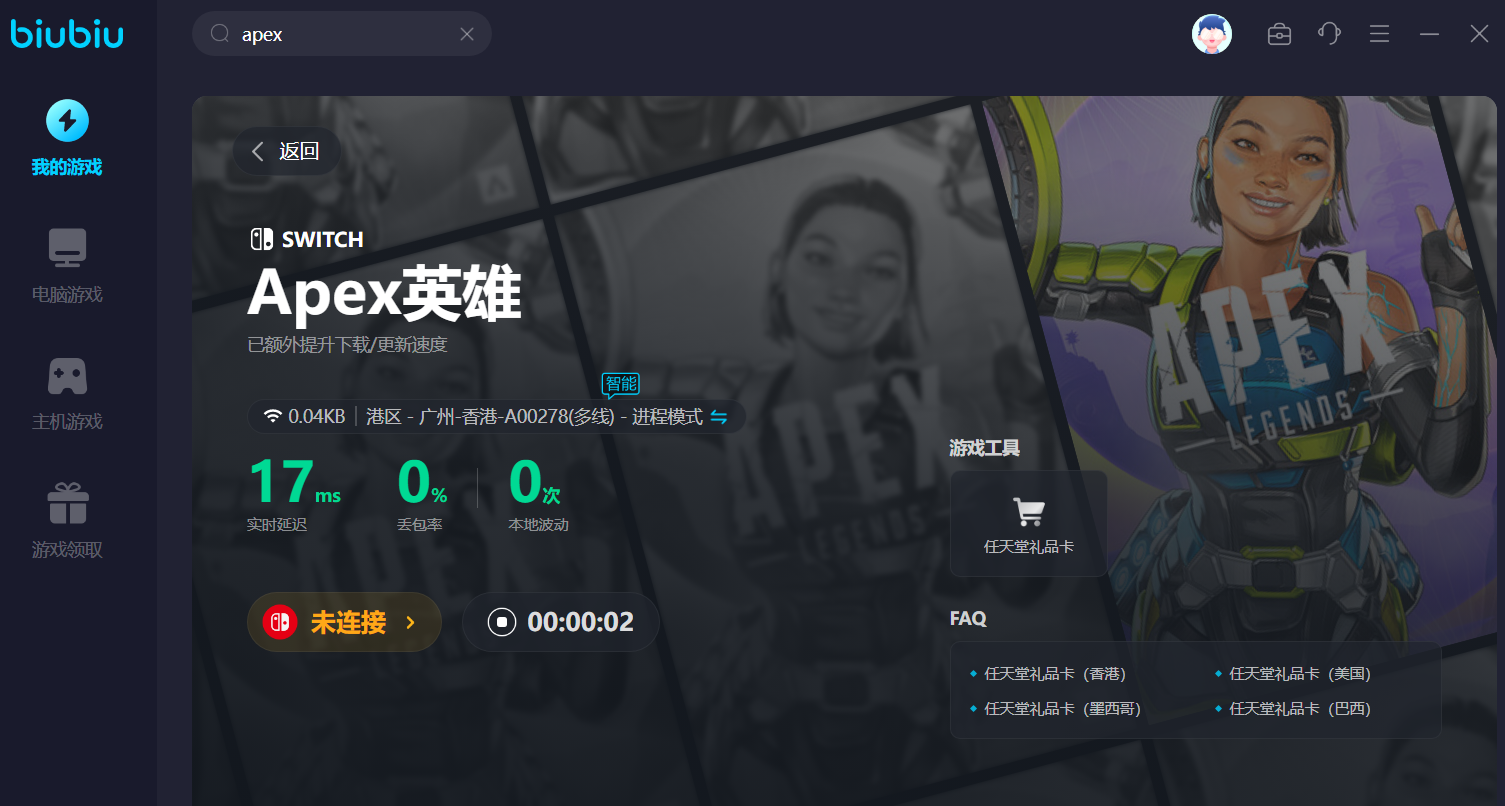
Task: Select the 游戏领取 label
Action: (x=67, y=550)
